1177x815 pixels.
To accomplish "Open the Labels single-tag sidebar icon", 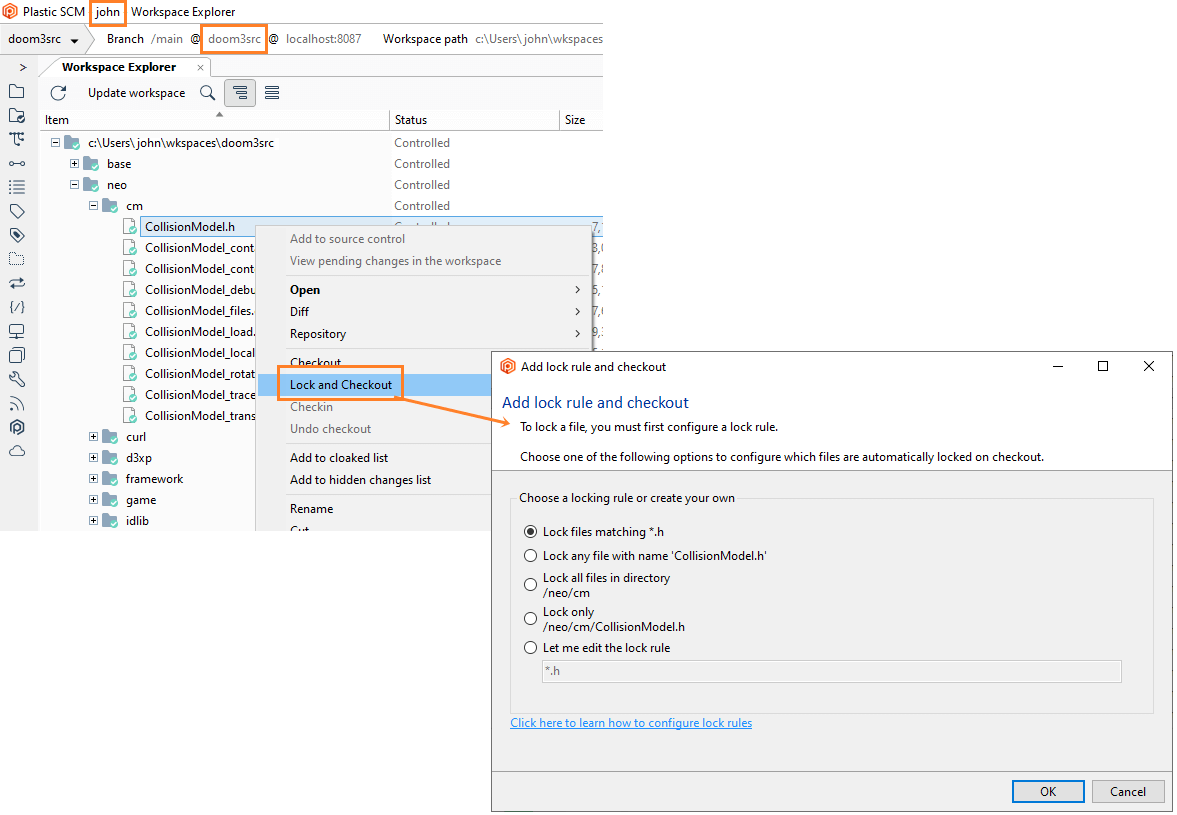I will pyautogui.click(x=17, y=211).
